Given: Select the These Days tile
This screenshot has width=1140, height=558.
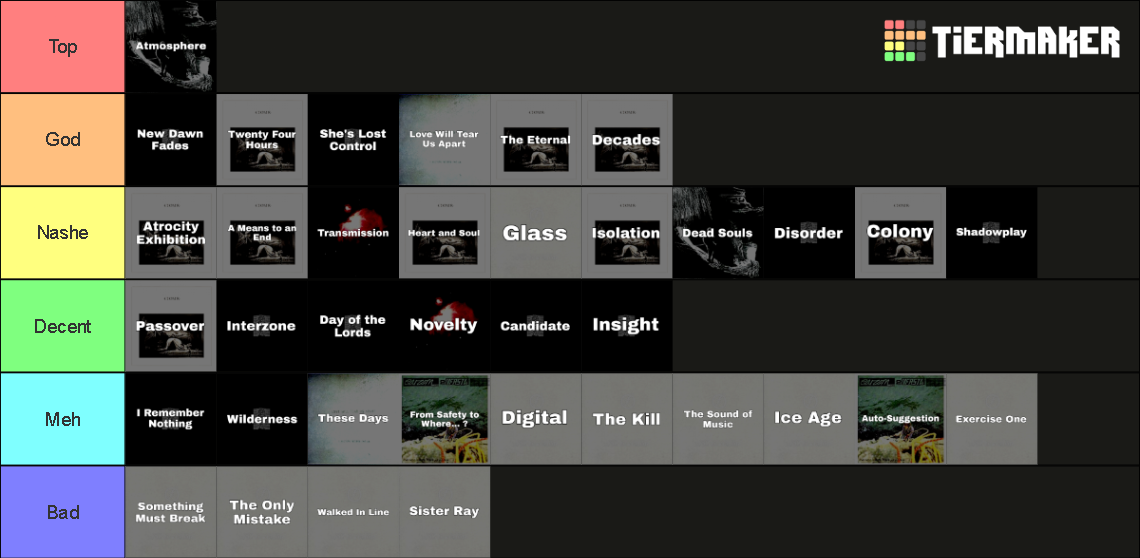Looking at the screenshot, I should click(353, 419).
